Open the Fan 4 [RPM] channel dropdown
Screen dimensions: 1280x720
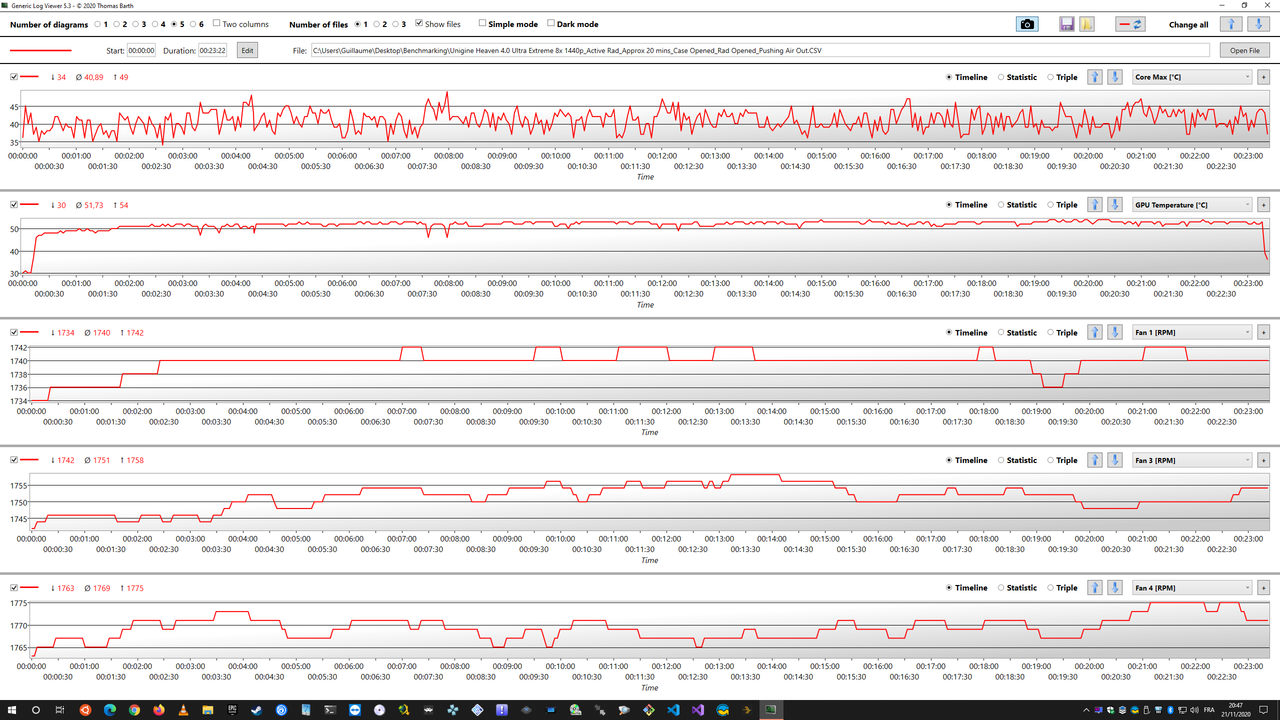[x=1190, y=587]
